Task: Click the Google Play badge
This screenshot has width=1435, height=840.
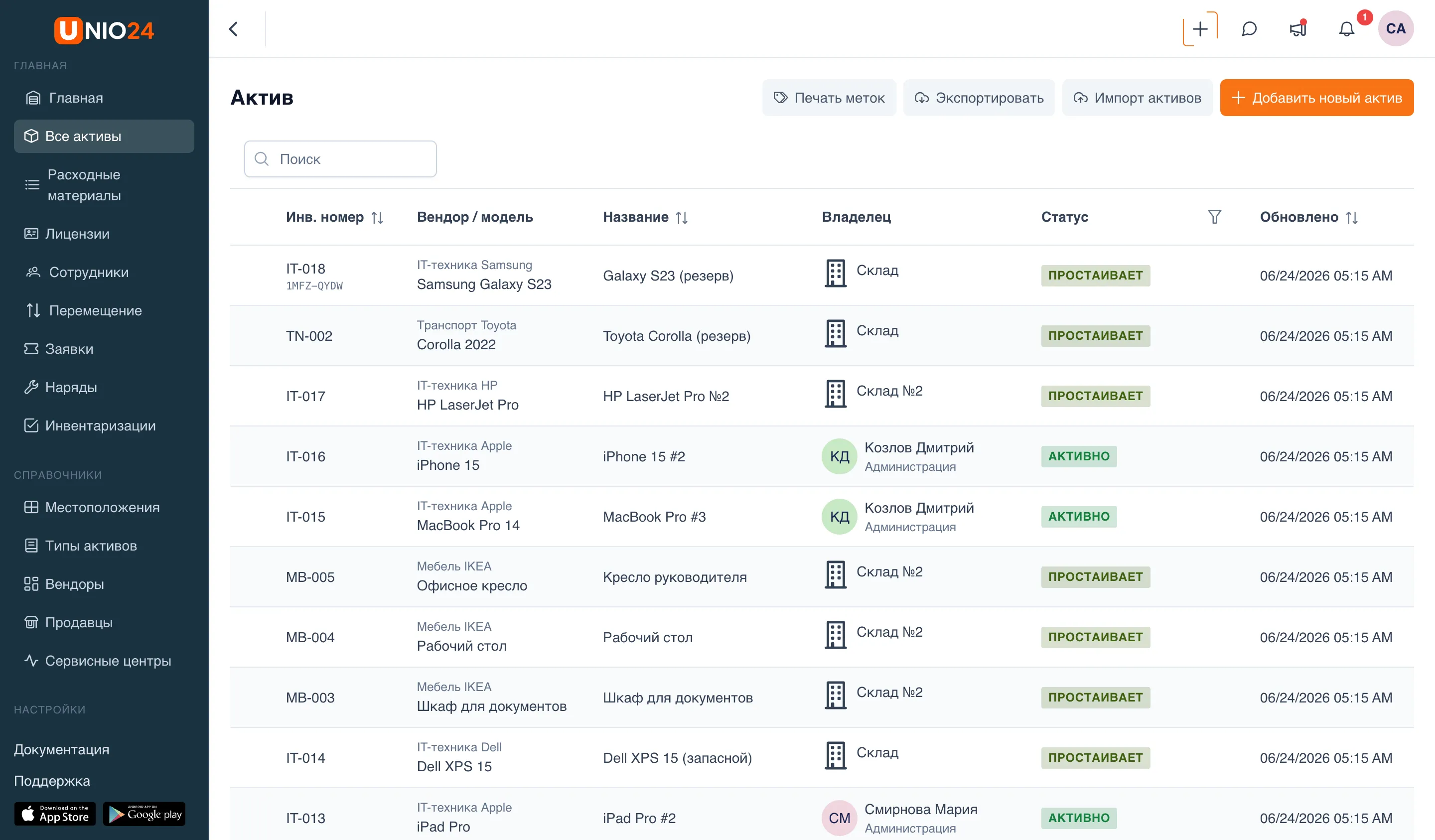Action: (x=144, y=814)
